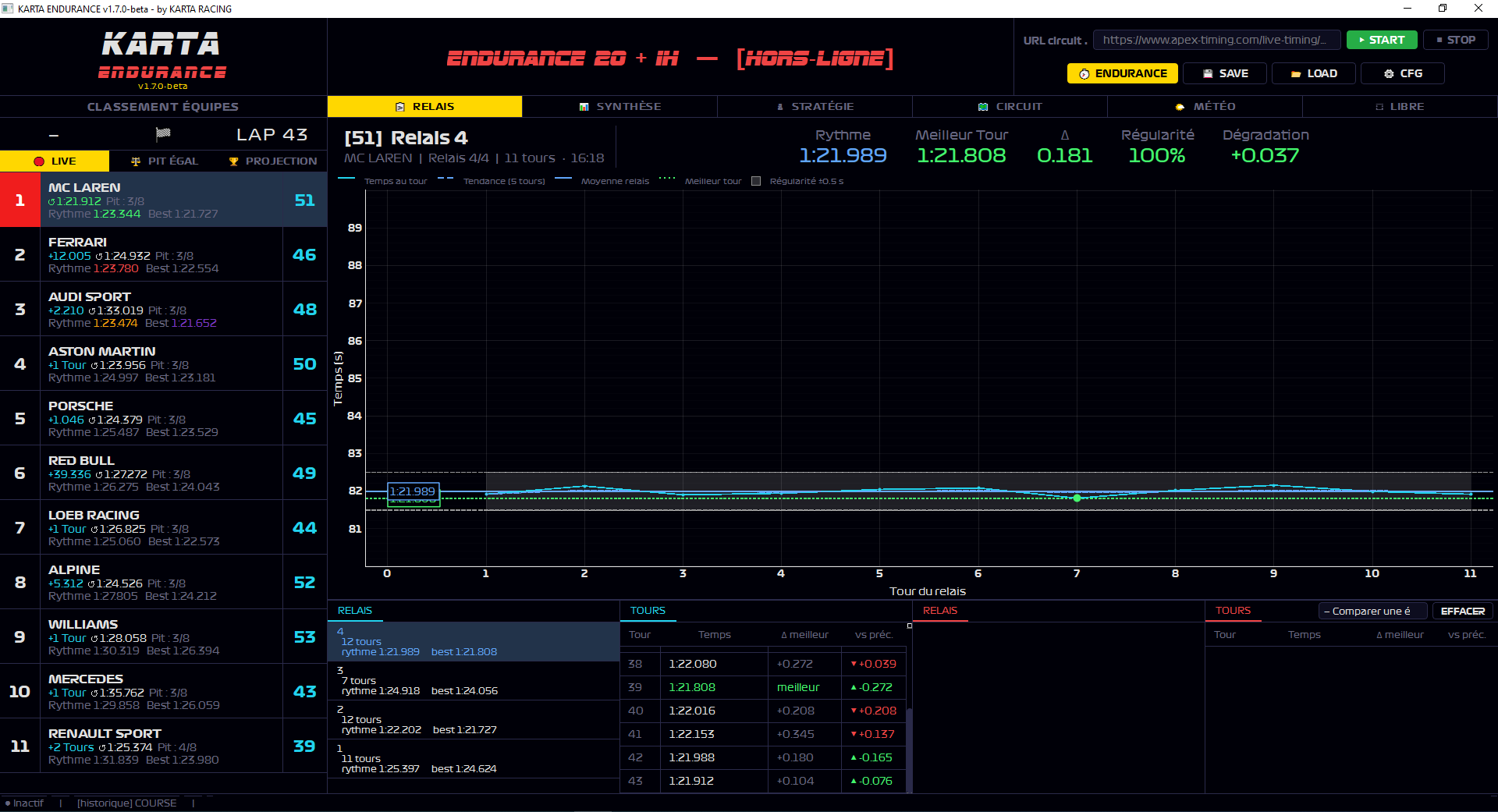Toggle the 'Meilleur tour' legend series
Image resolution: width=1498 pixels, height=812 pixels.
coord(701,181)
